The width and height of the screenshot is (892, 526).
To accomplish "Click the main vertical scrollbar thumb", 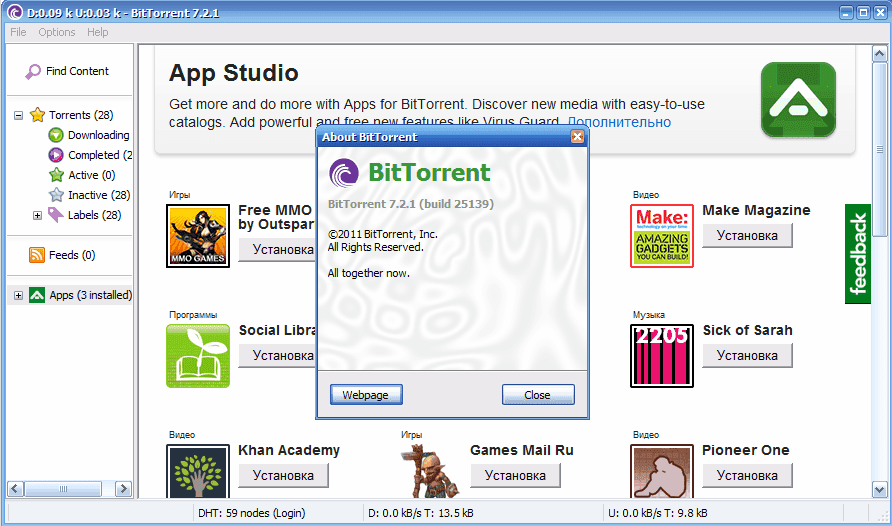I will click(879, 150).
